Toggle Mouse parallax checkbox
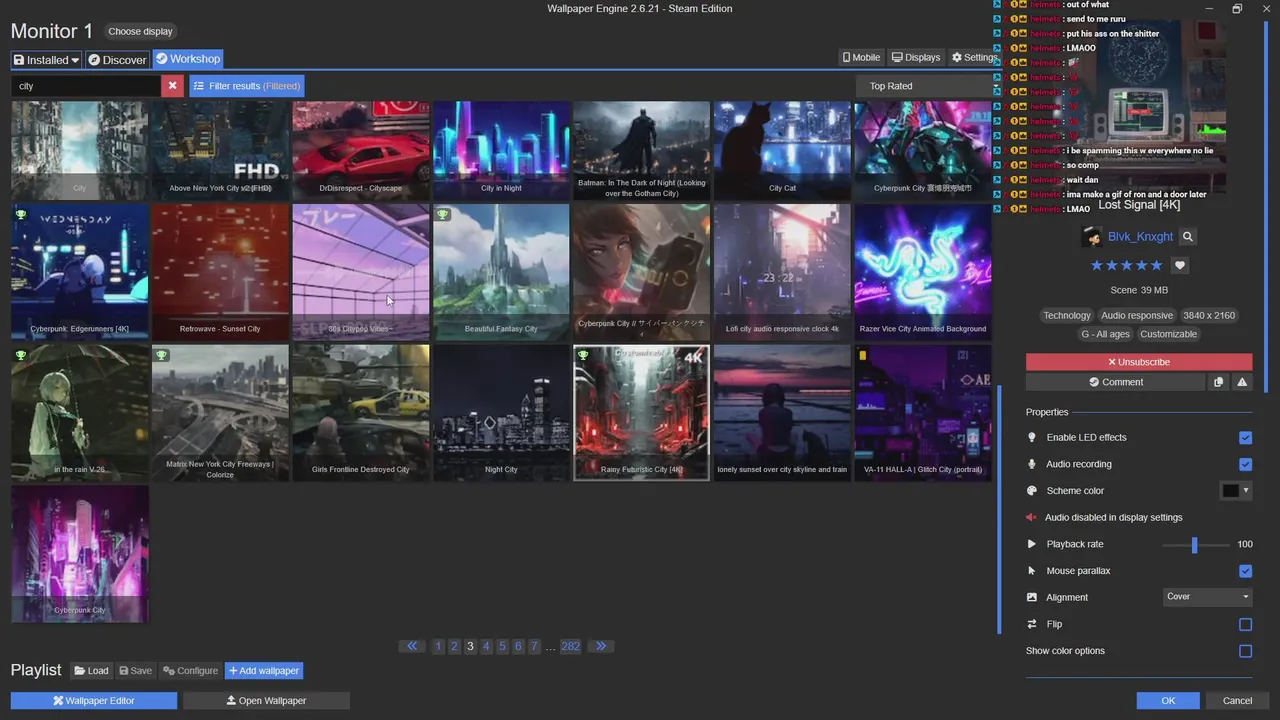1280x720 pixels. pos(1245,571)
